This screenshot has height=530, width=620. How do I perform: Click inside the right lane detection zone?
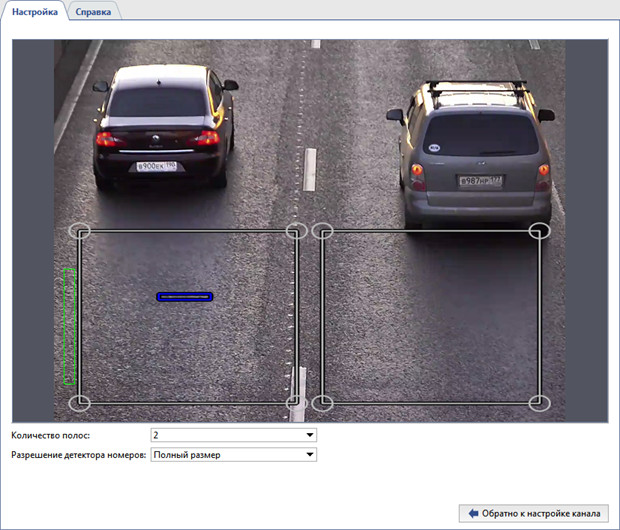point(430,316)
